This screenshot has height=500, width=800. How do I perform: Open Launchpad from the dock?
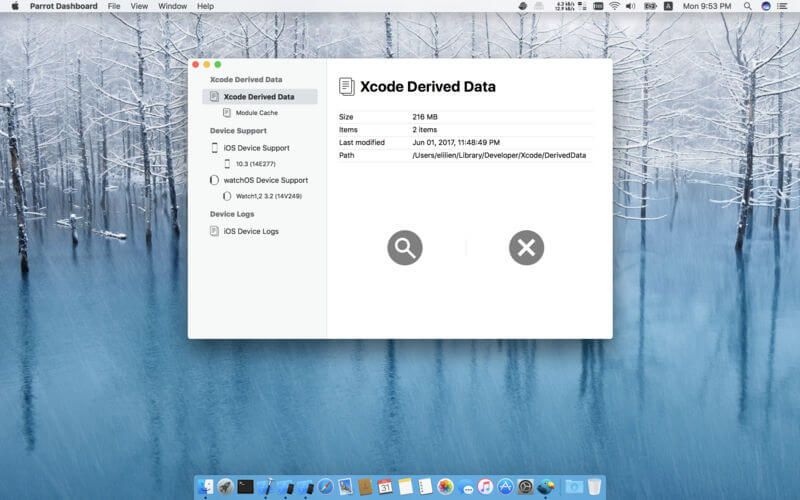click(x=226, y=486)
